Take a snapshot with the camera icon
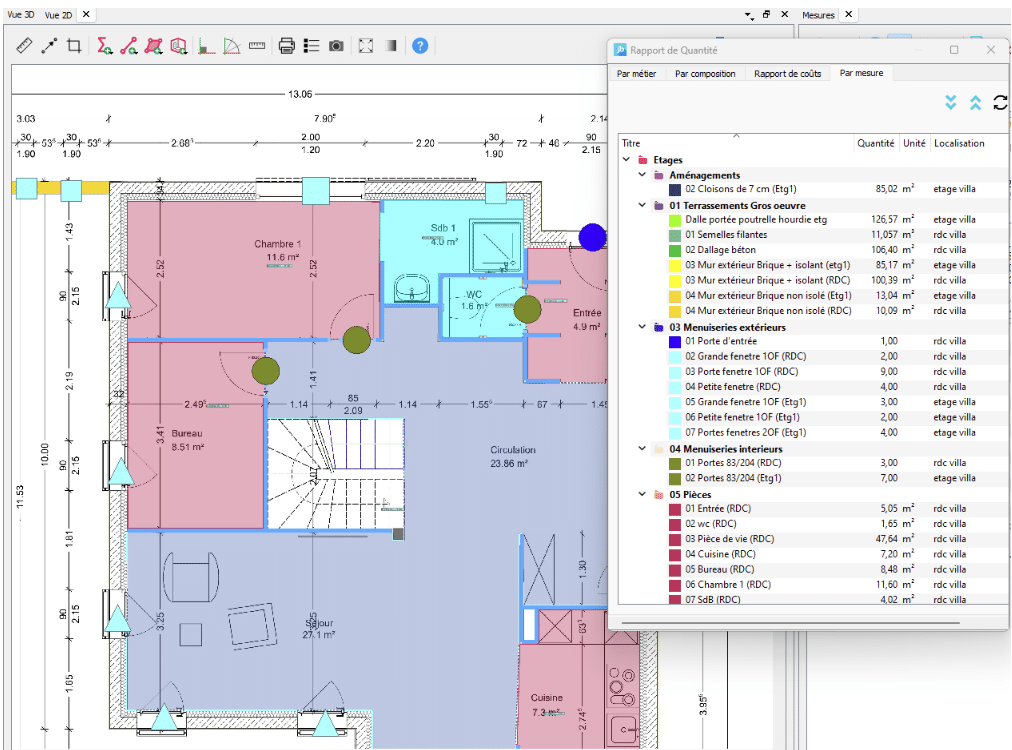 pos(337,46)
